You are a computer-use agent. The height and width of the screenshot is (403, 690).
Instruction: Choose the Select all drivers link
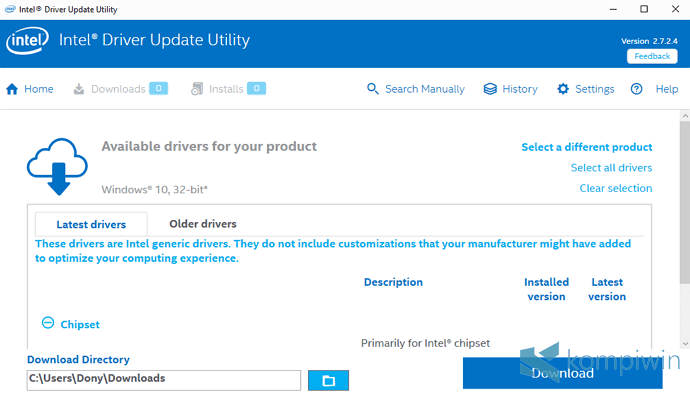coord(611,168)
